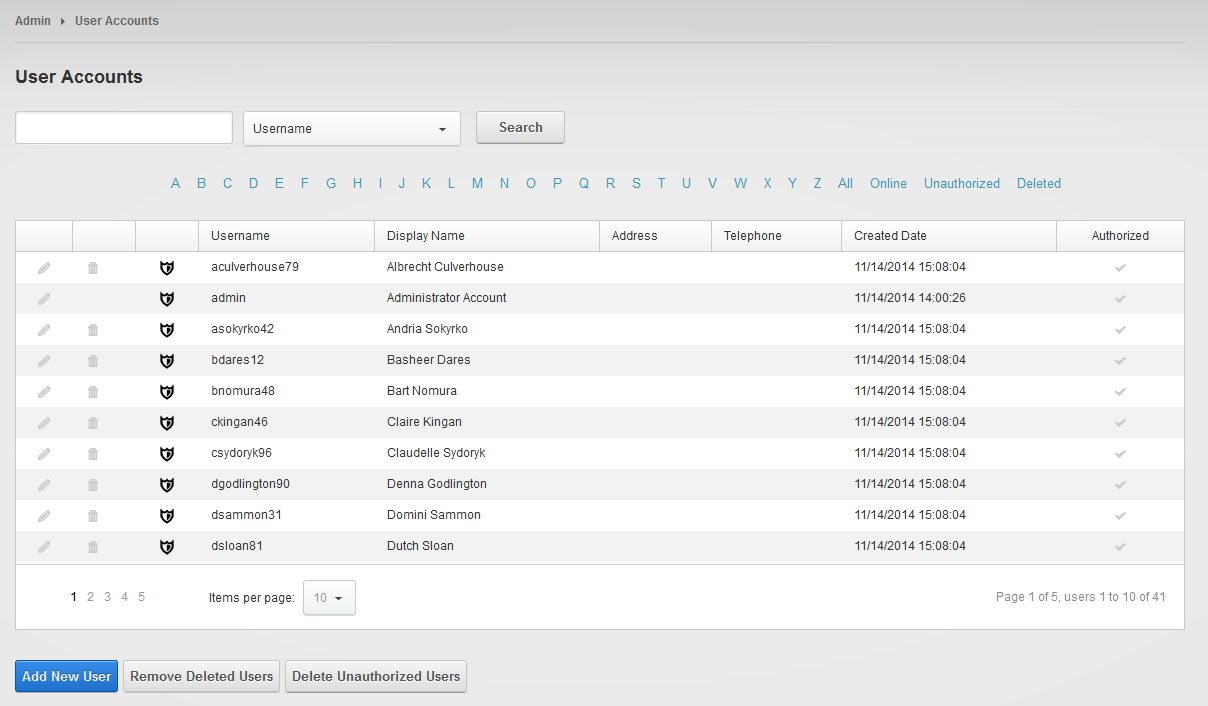The height and width of the screenshot is (706, 1208).
Task: Edit user dgodlington90 pencil icon
Action: click(x=44, y=485)
